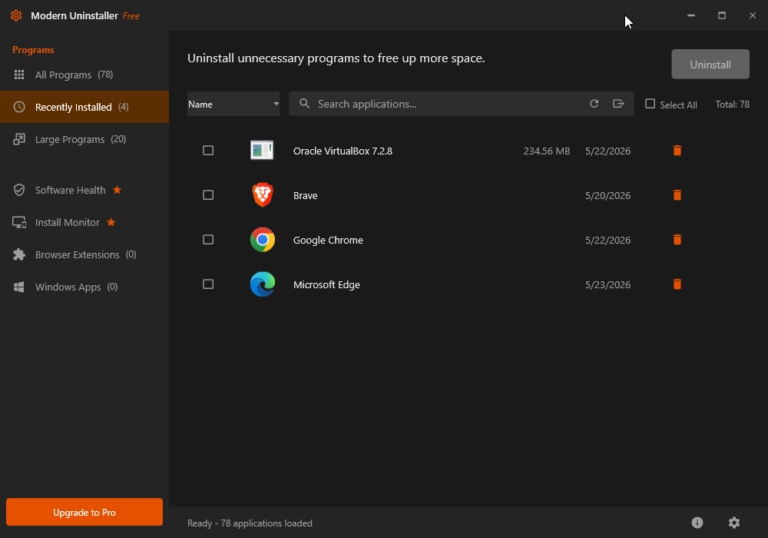
Task: Click the 234.56 MB size value
Action: click(547, 151)
